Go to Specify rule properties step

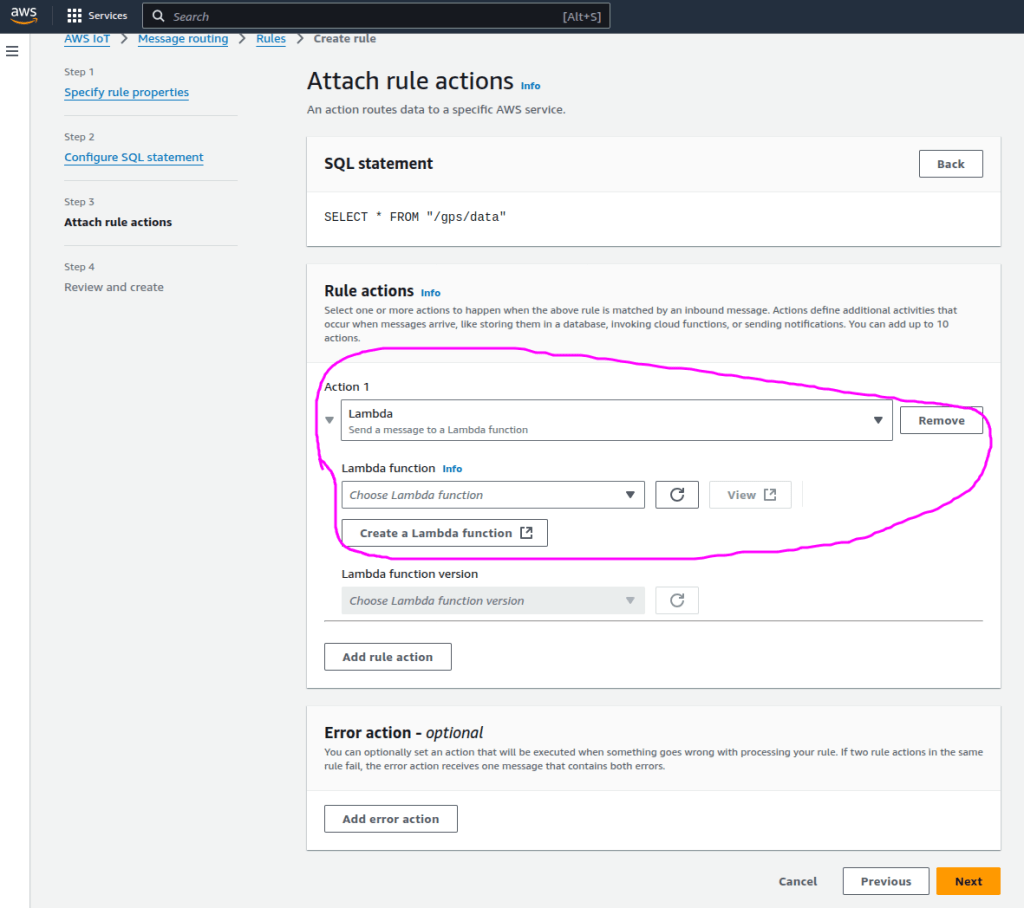[x=126, y=92]
